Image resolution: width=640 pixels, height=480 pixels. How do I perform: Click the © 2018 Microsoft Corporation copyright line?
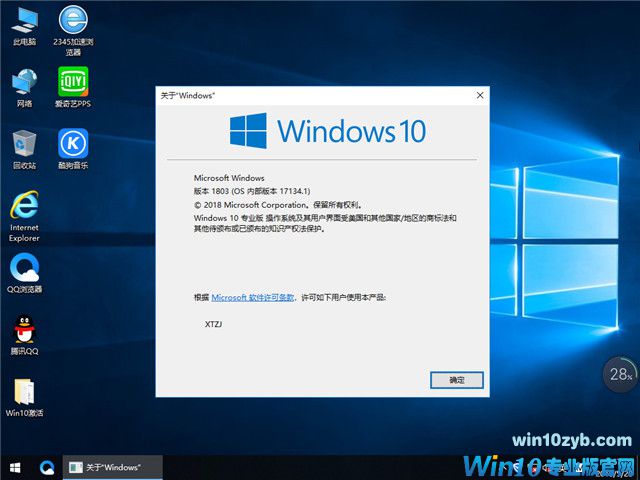(x=278, y=205)
